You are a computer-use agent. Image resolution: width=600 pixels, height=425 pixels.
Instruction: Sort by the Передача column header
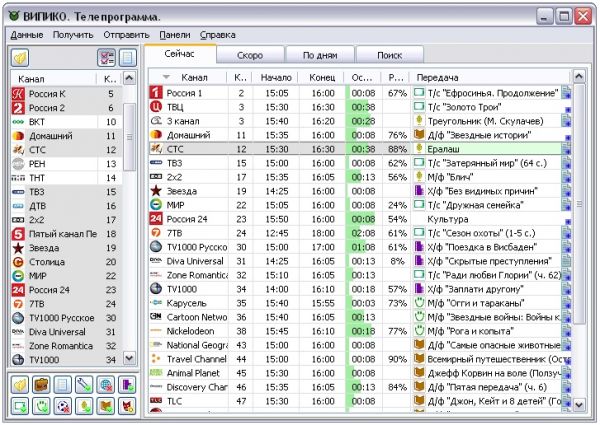tap(490, 77)
